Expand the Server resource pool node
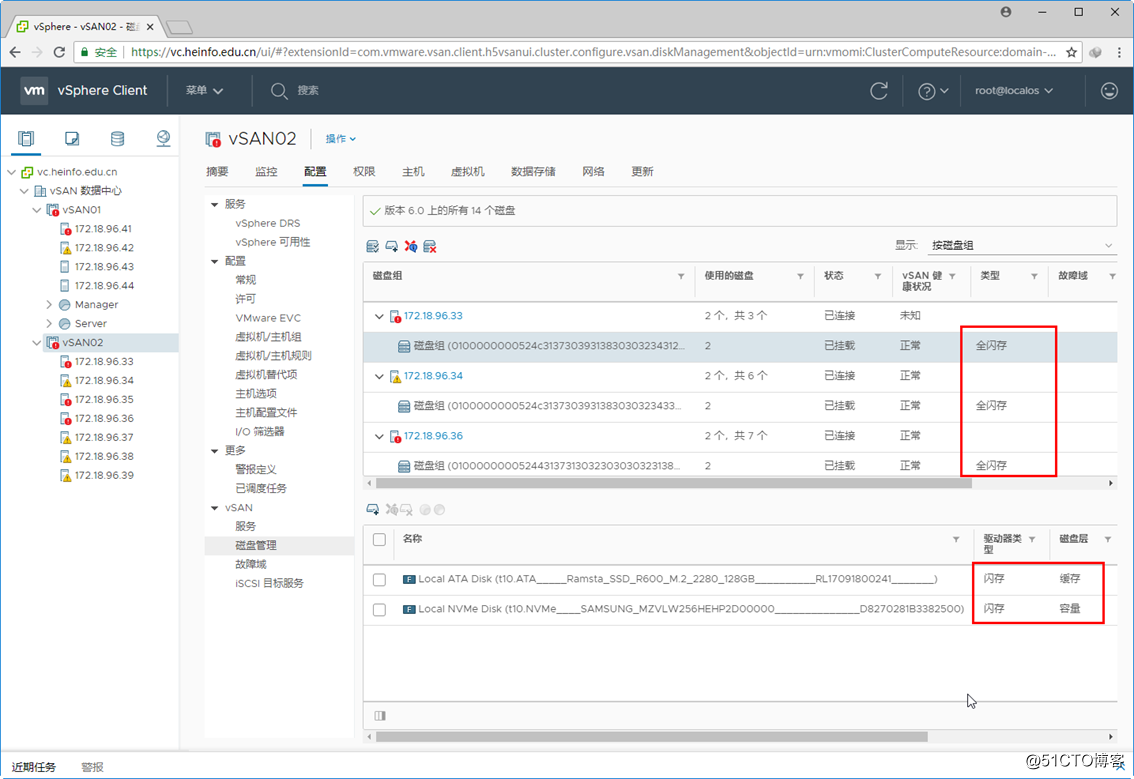 49,323
